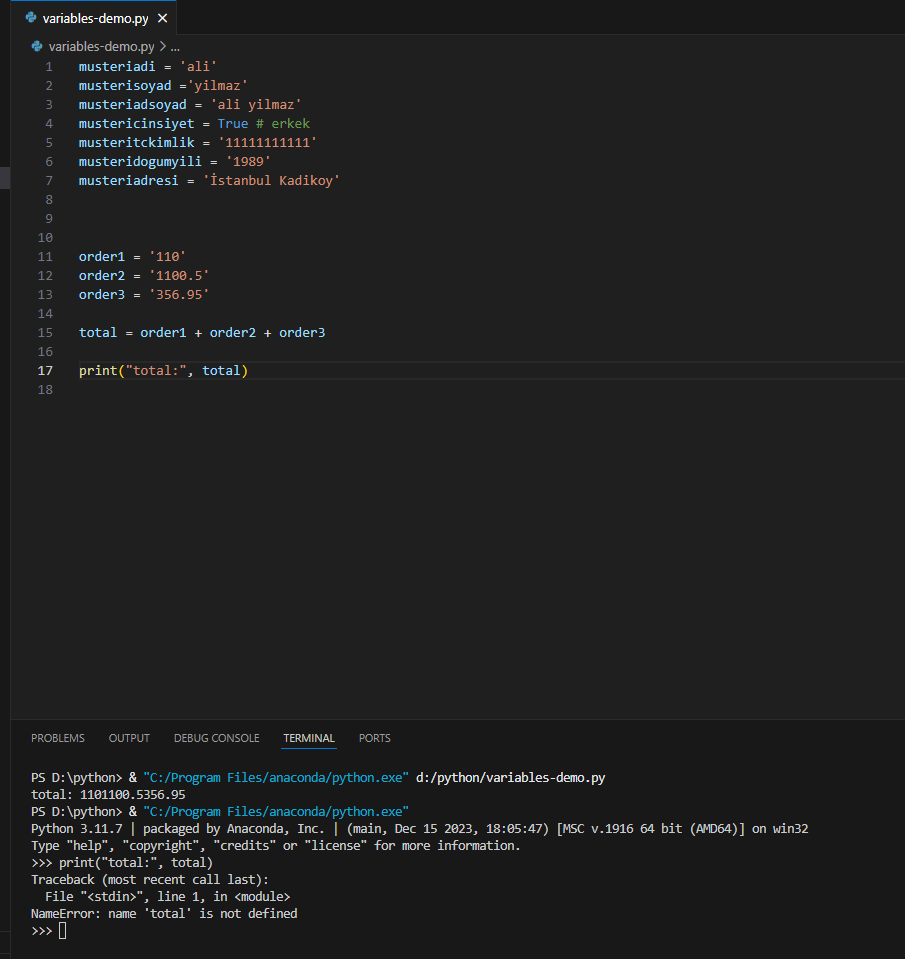Click line number 11 in the editor gutter
This screenshot has height=959, width=905.
coord(46,257)
